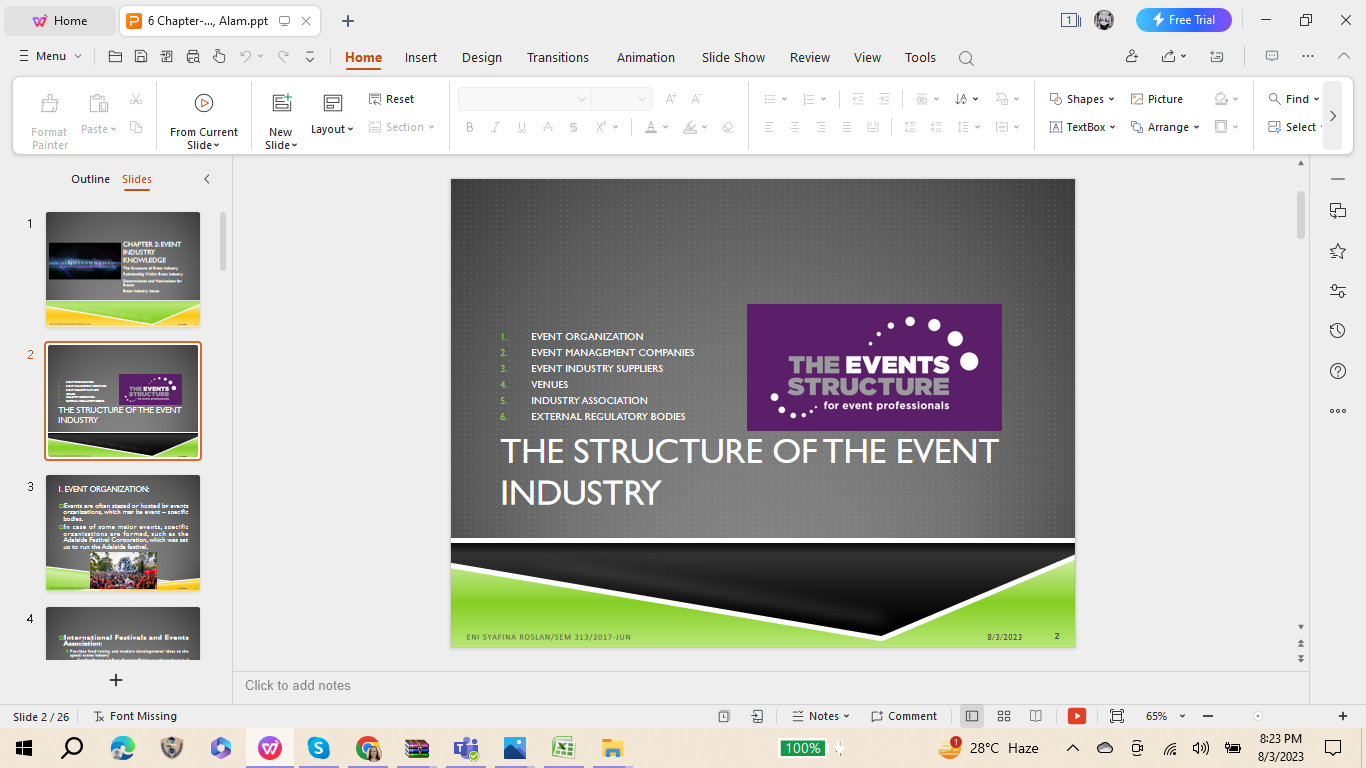Toggle normal view button in status bar

(971, 716)
